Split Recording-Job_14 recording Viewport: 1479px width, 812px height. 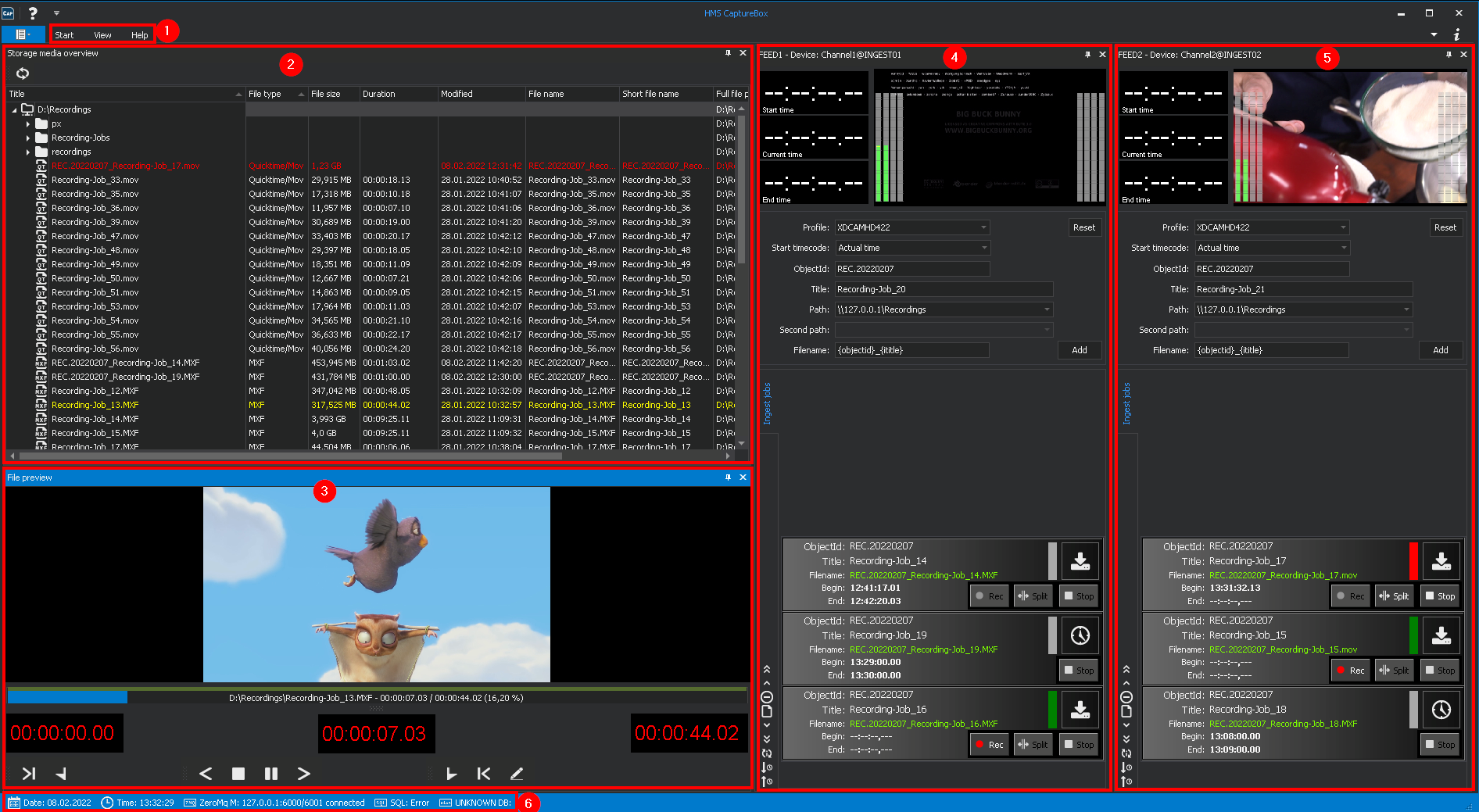[x=1033, y=596]
